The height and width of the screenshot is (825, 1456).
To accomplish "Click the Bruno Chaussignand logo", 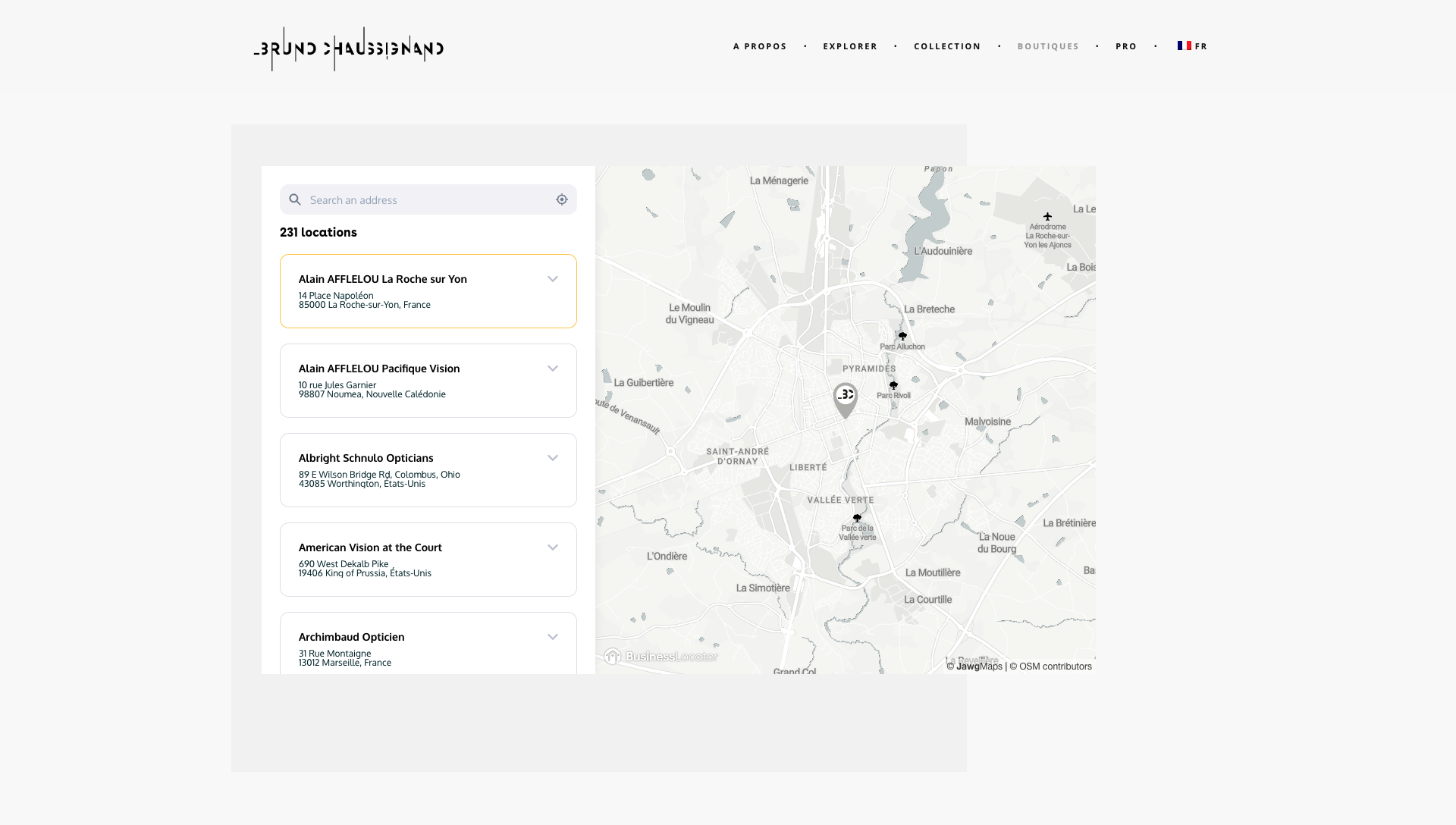I will click(349, 49).
